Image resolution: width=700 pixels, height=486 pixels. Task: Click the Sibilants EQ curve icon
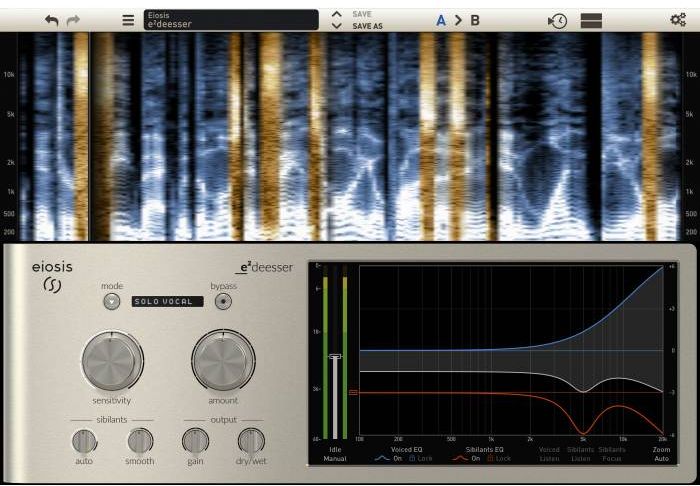(x=460, y=458)
